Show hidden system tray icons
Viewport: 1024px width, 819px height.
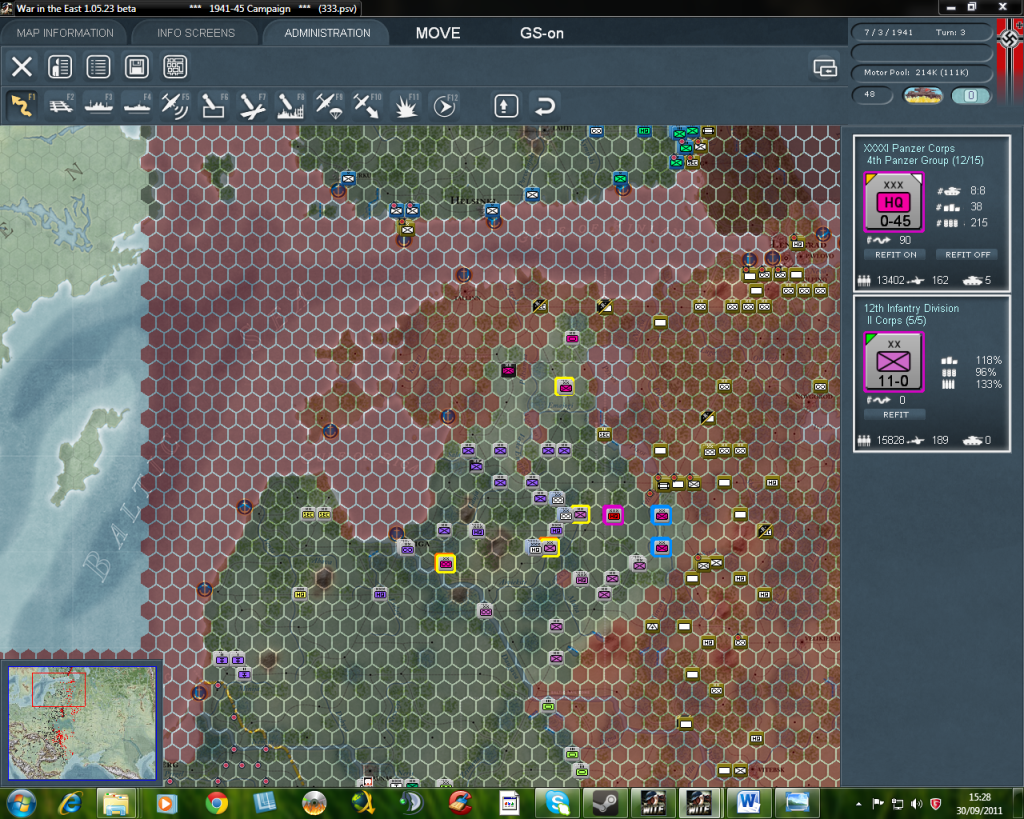tap(859, 803)
